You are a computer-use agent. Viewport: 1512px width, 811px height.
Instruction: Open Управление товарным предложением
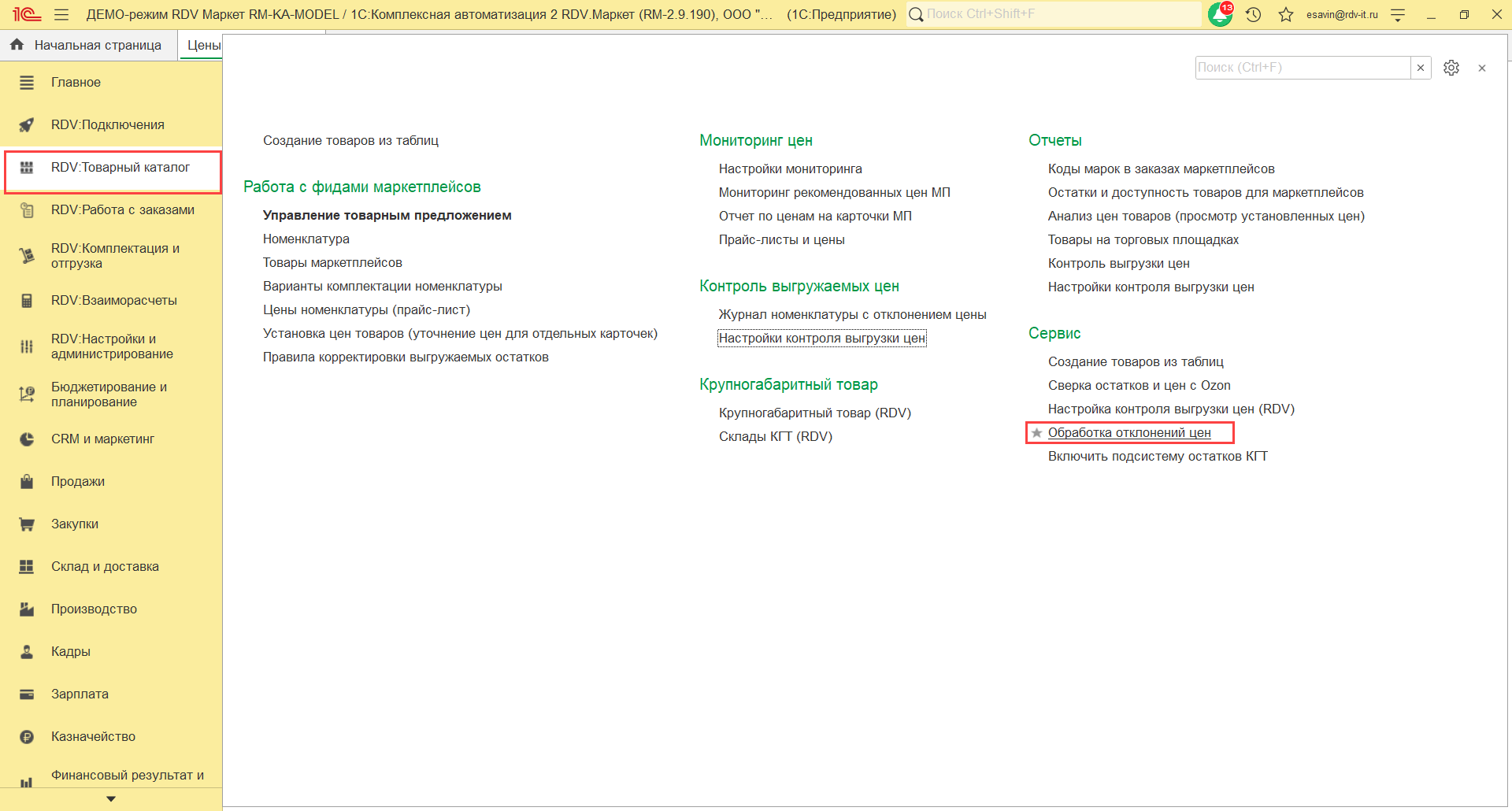pyautogui.click(x=387, y=216)
